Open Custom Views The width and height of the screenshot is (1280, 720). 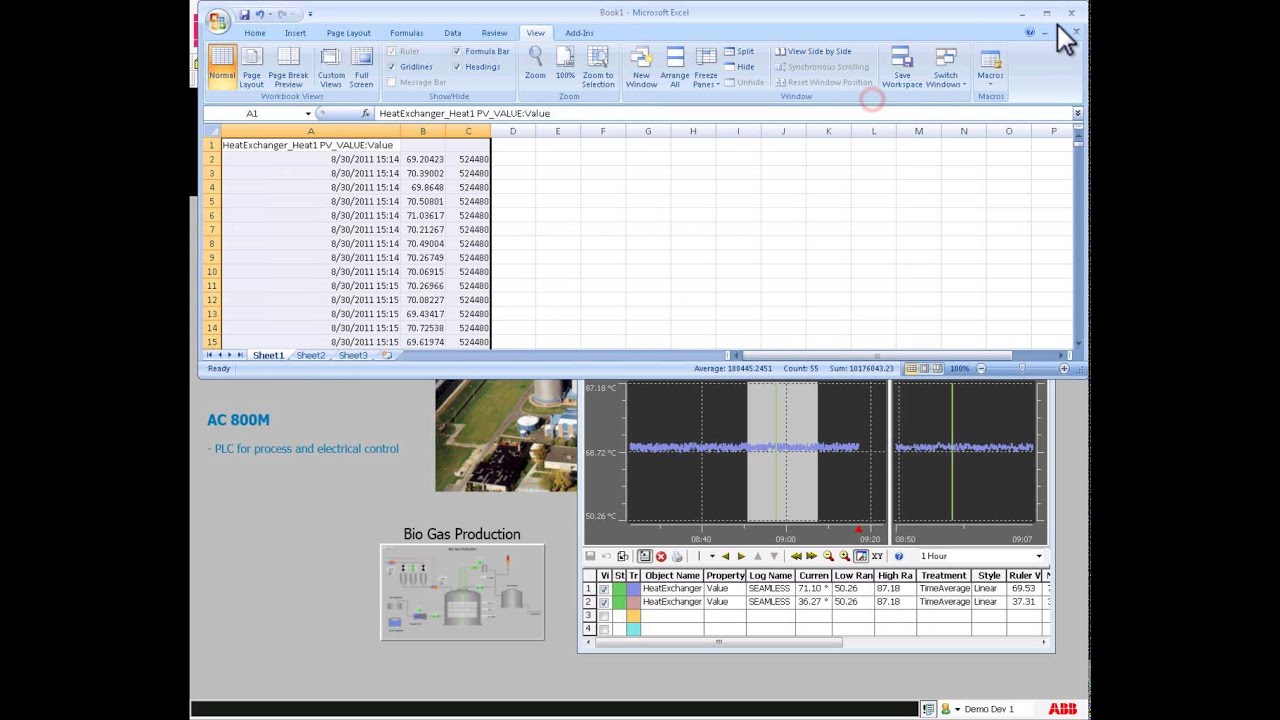(331, 68)
